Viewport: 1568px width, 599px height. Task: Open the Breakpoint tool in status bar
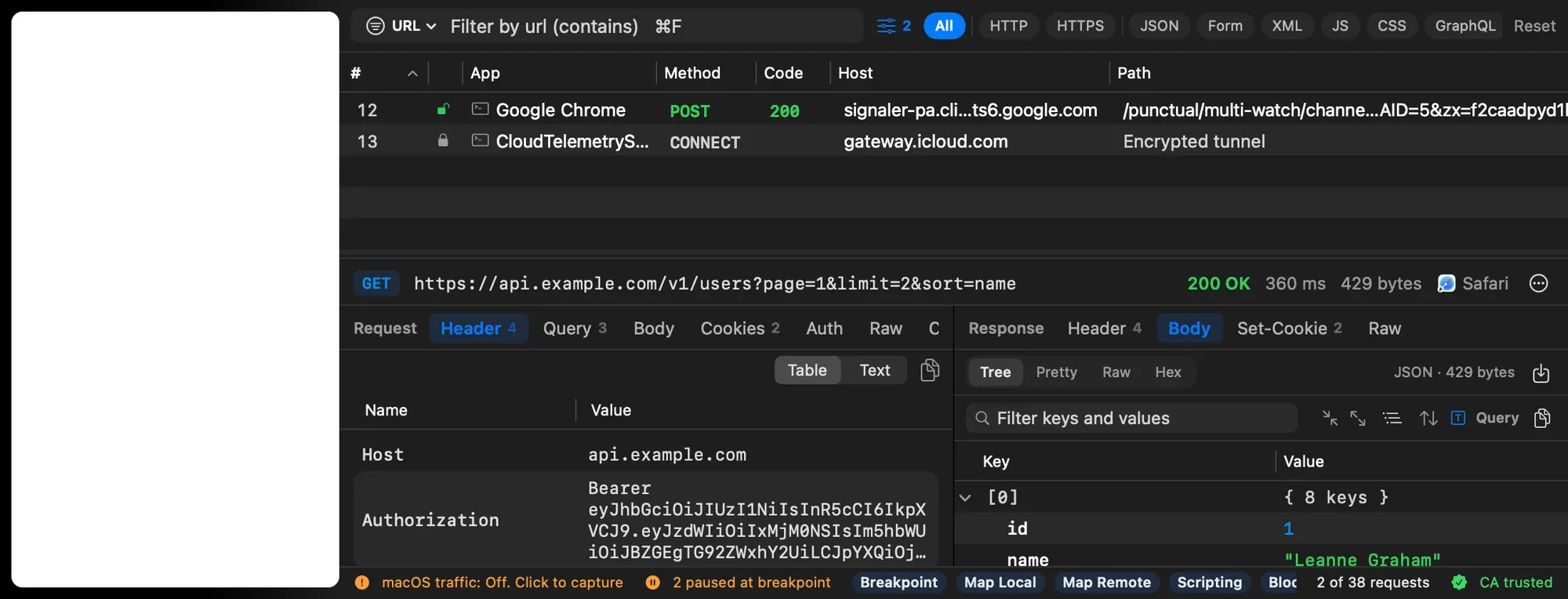(x=898, y=583)
